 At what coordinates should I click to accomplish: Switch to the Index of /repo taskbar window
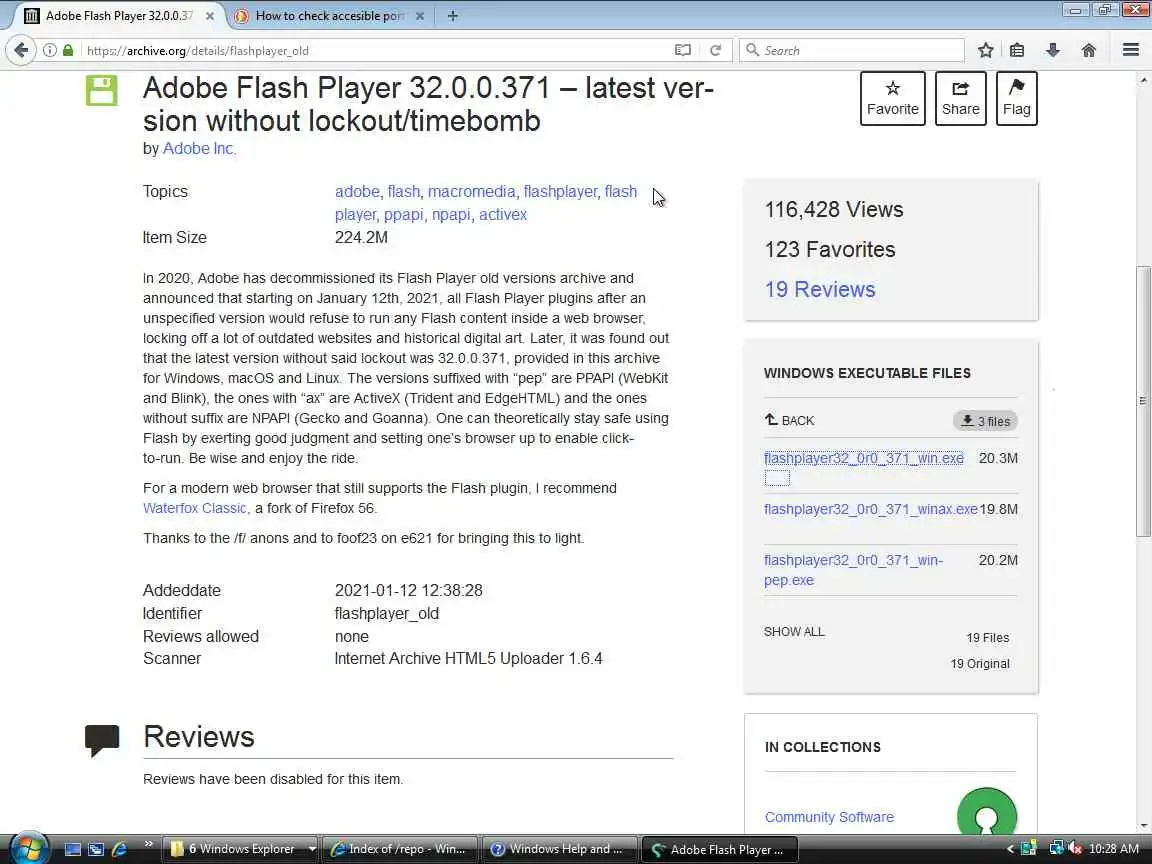[x=400, y=849]
